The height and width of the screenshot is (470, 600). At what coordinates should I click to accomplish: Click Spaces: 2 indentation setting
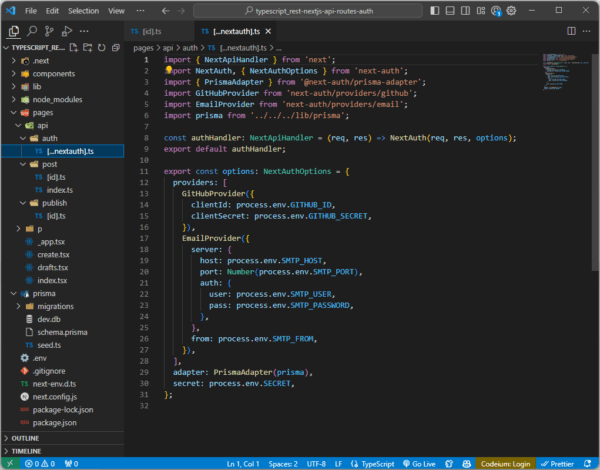(x=283, y=463)
